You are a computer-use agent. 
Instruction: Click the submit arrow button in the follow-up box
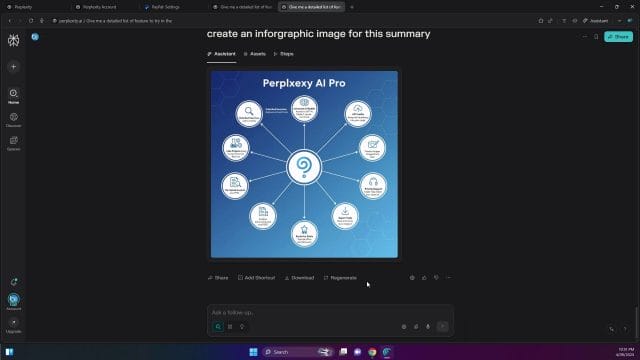click(442, 326)
